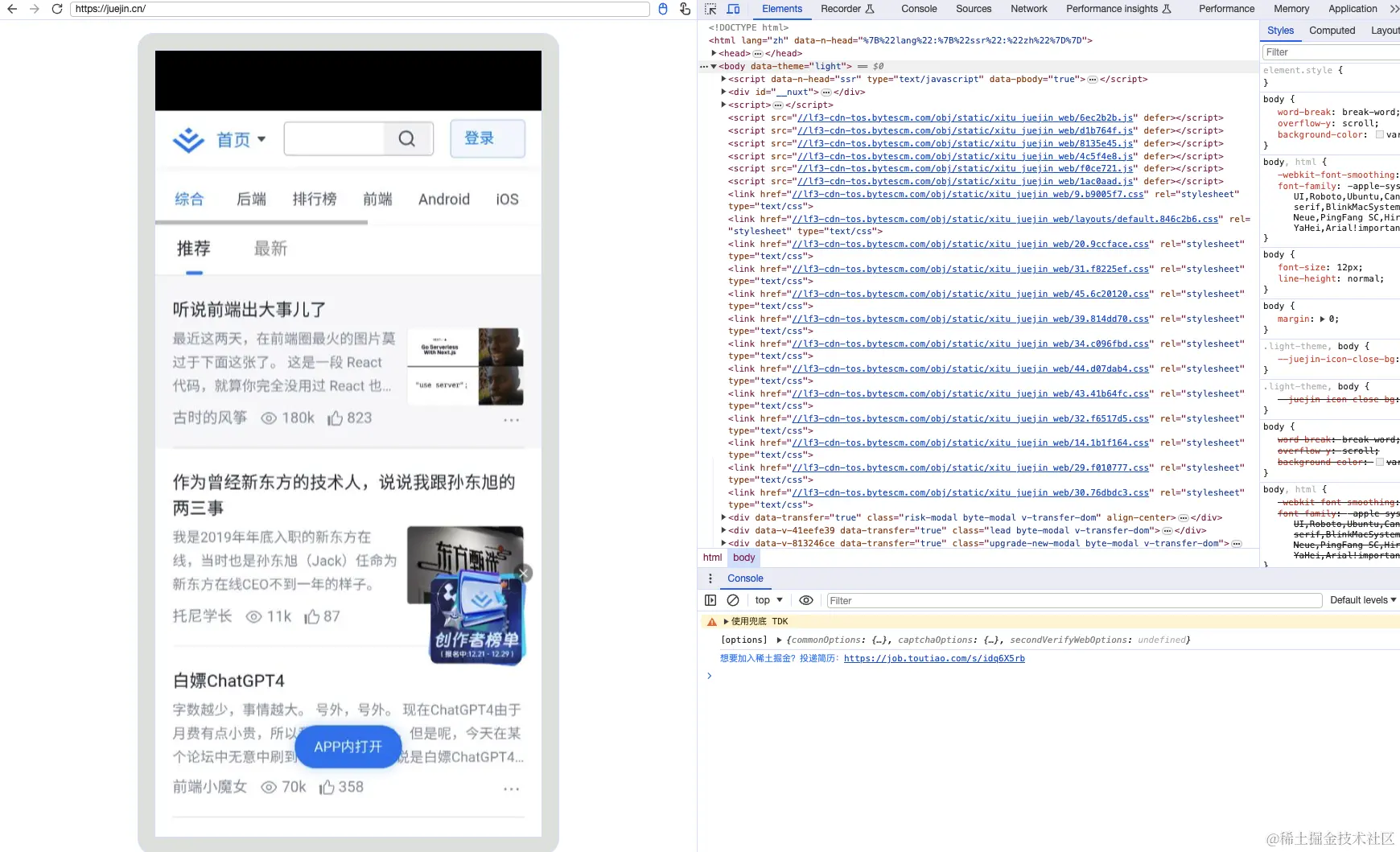
Task: Select the Styles sidebar tab
Action: click(1280, 31)
